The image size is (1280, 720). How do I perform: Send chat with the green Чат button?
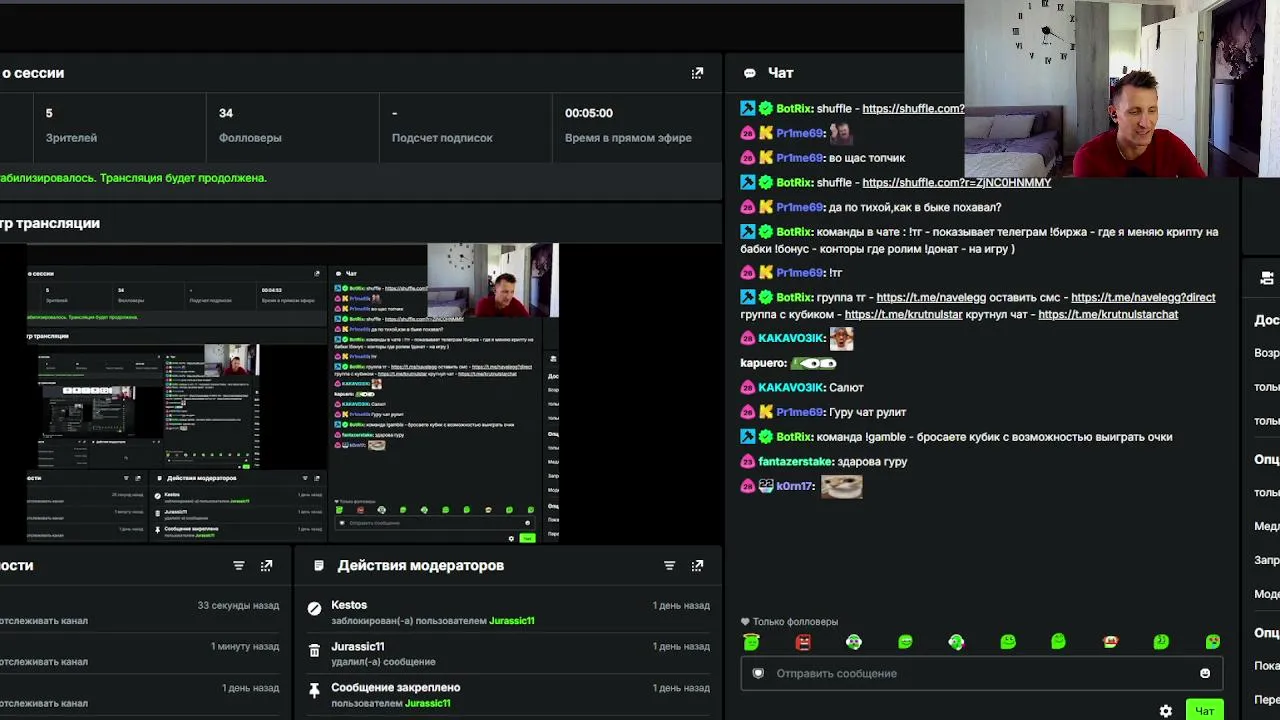point(1204,711)
